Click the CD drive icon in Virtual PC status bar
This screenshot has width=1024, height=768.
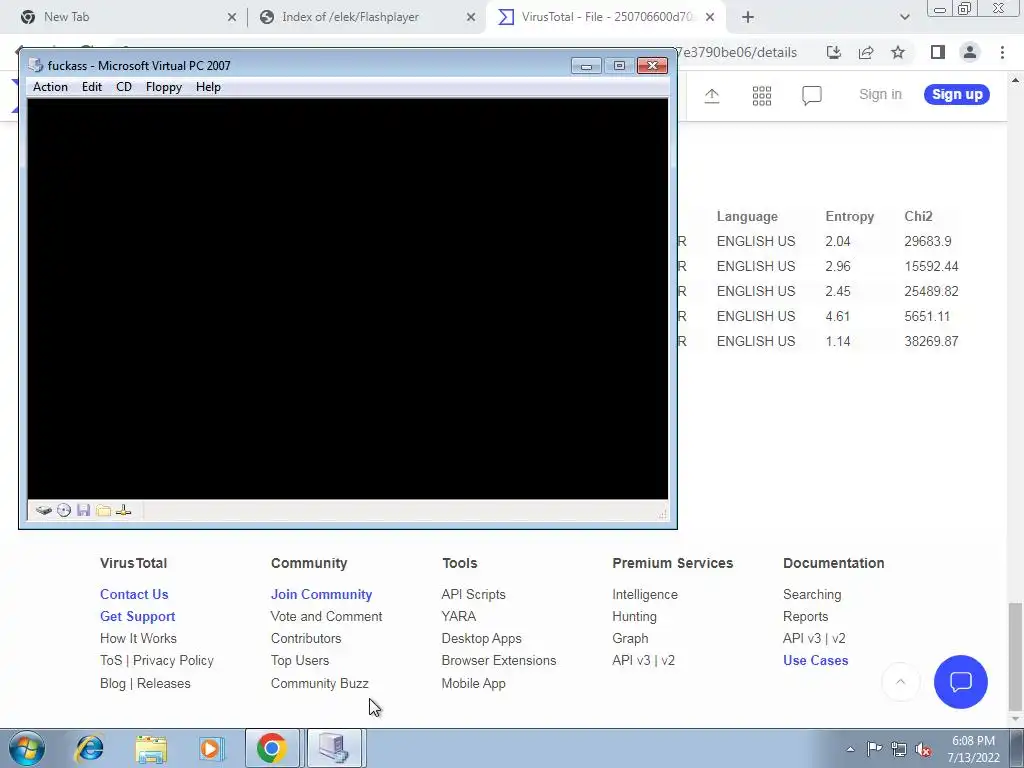(x=63, y=511)
